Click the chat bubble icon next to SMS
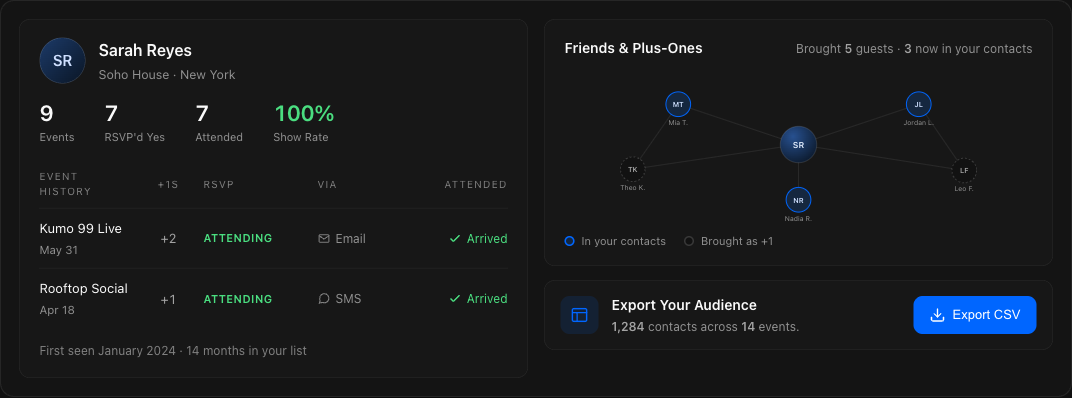 324,299
